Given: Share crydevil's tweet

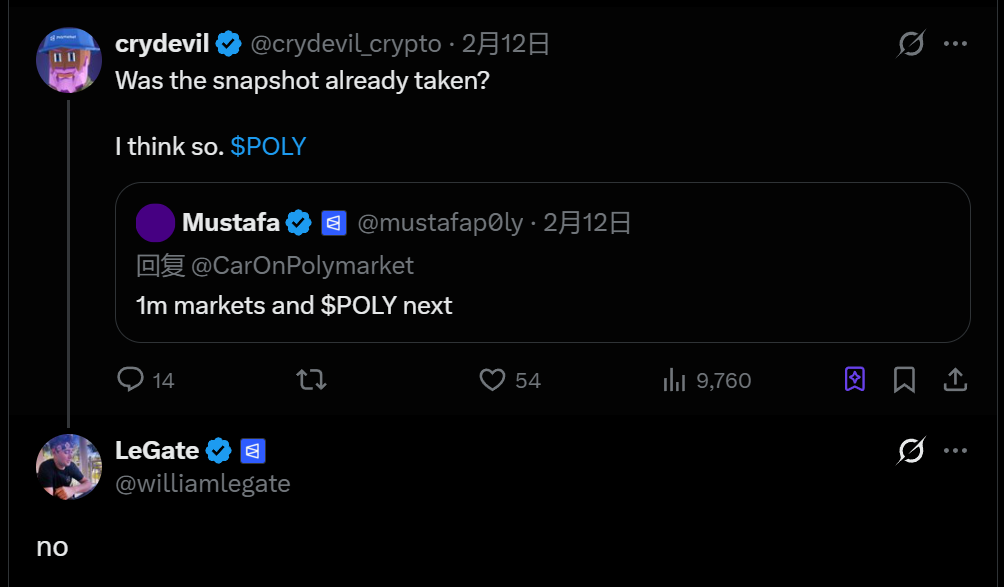Looking at the screenshot, I should click(x=955, y=380).
